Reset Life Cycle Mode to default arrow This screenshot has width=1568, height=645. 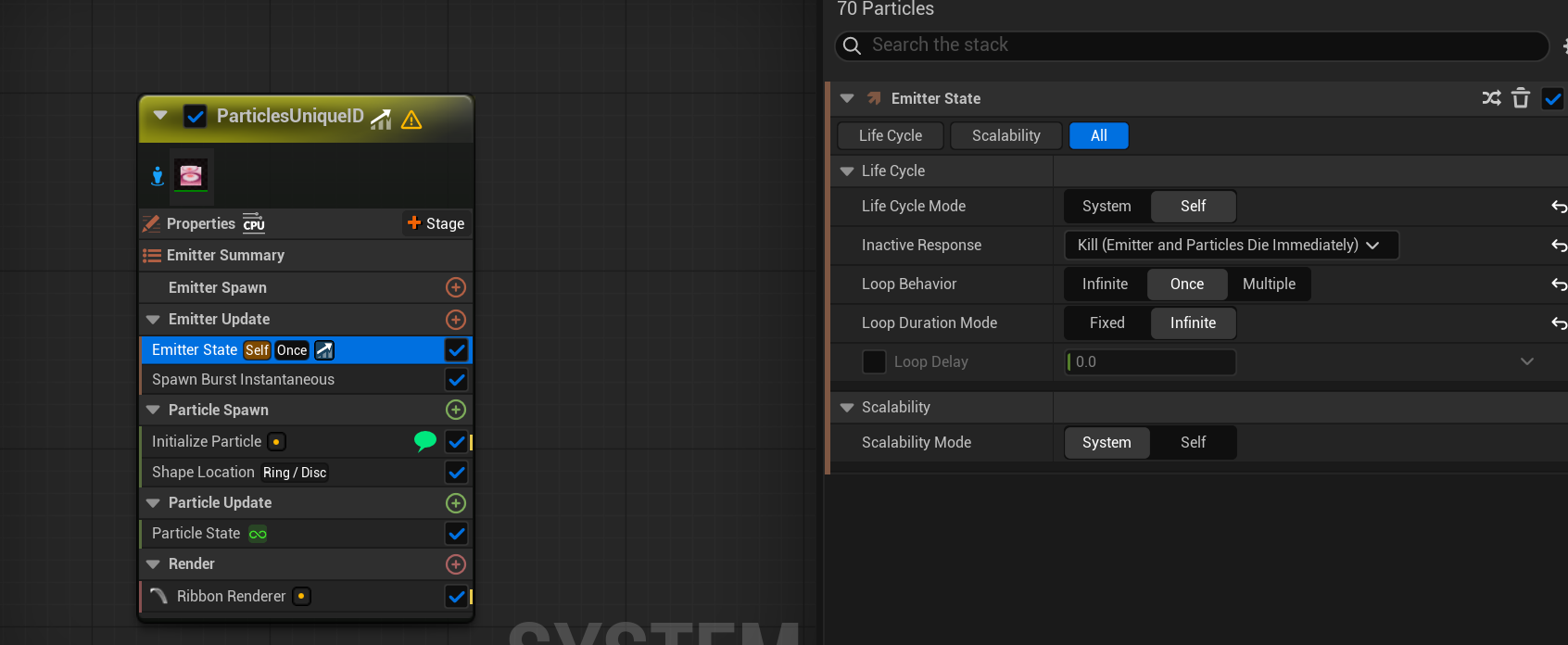coord(1559,207)
